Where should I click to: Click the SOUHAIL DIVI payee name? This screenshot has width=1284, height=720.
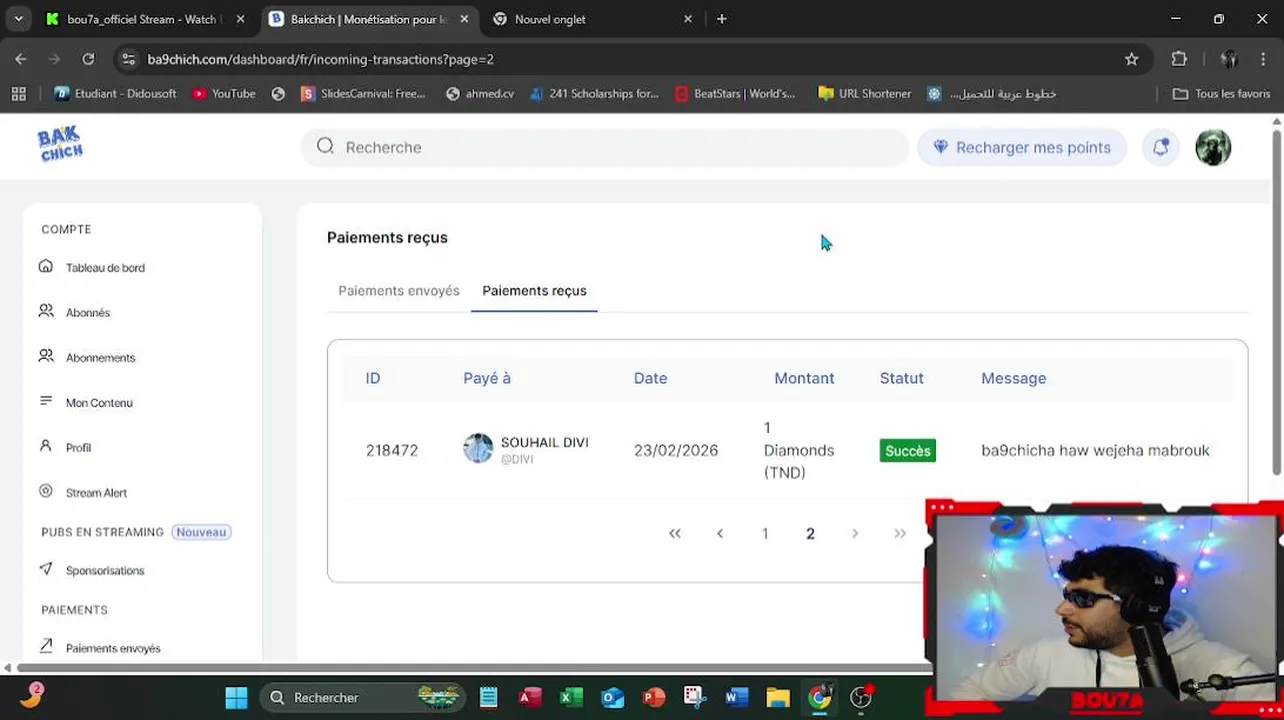click(544, 442)
